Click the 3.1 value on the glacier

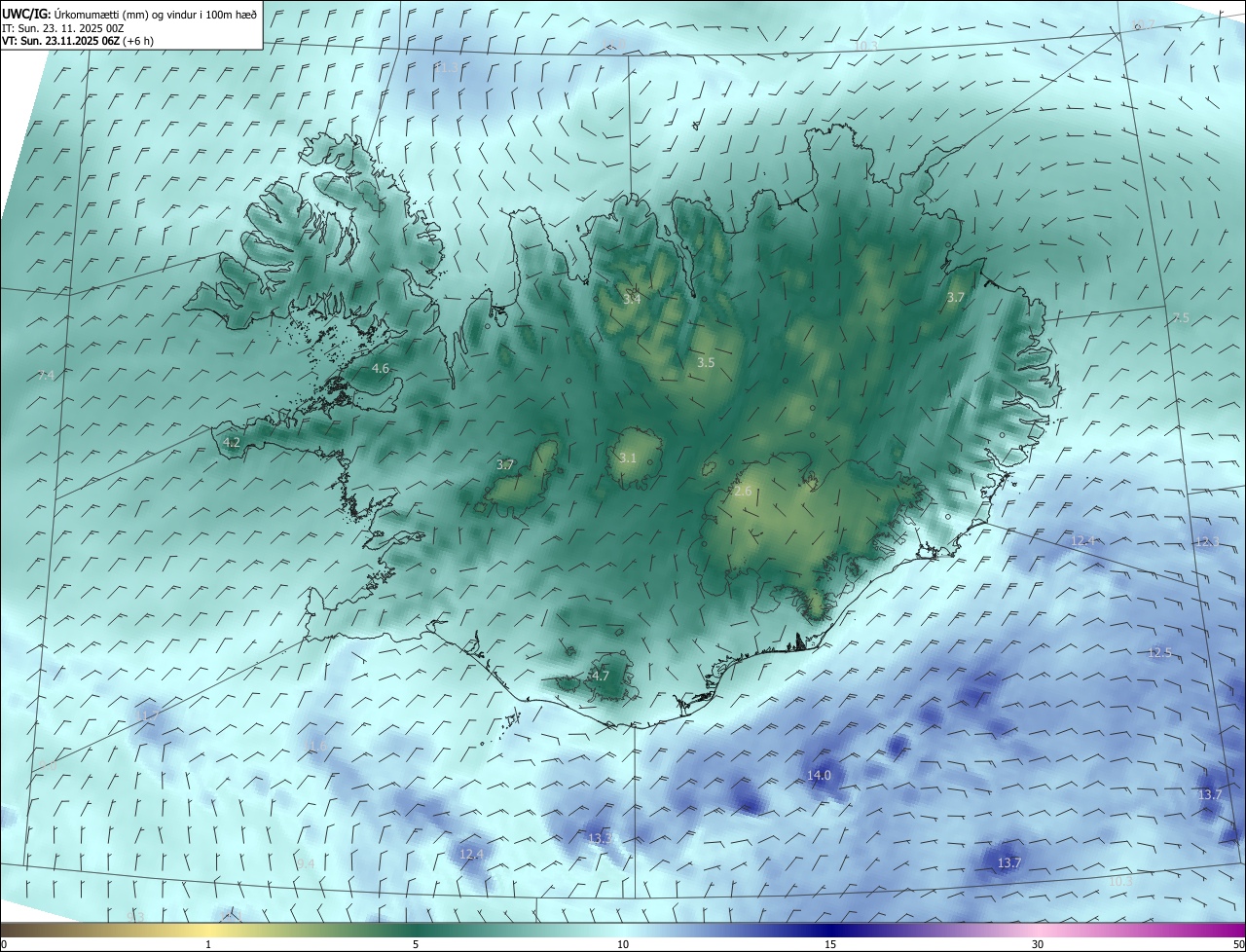tap(628, 458)
